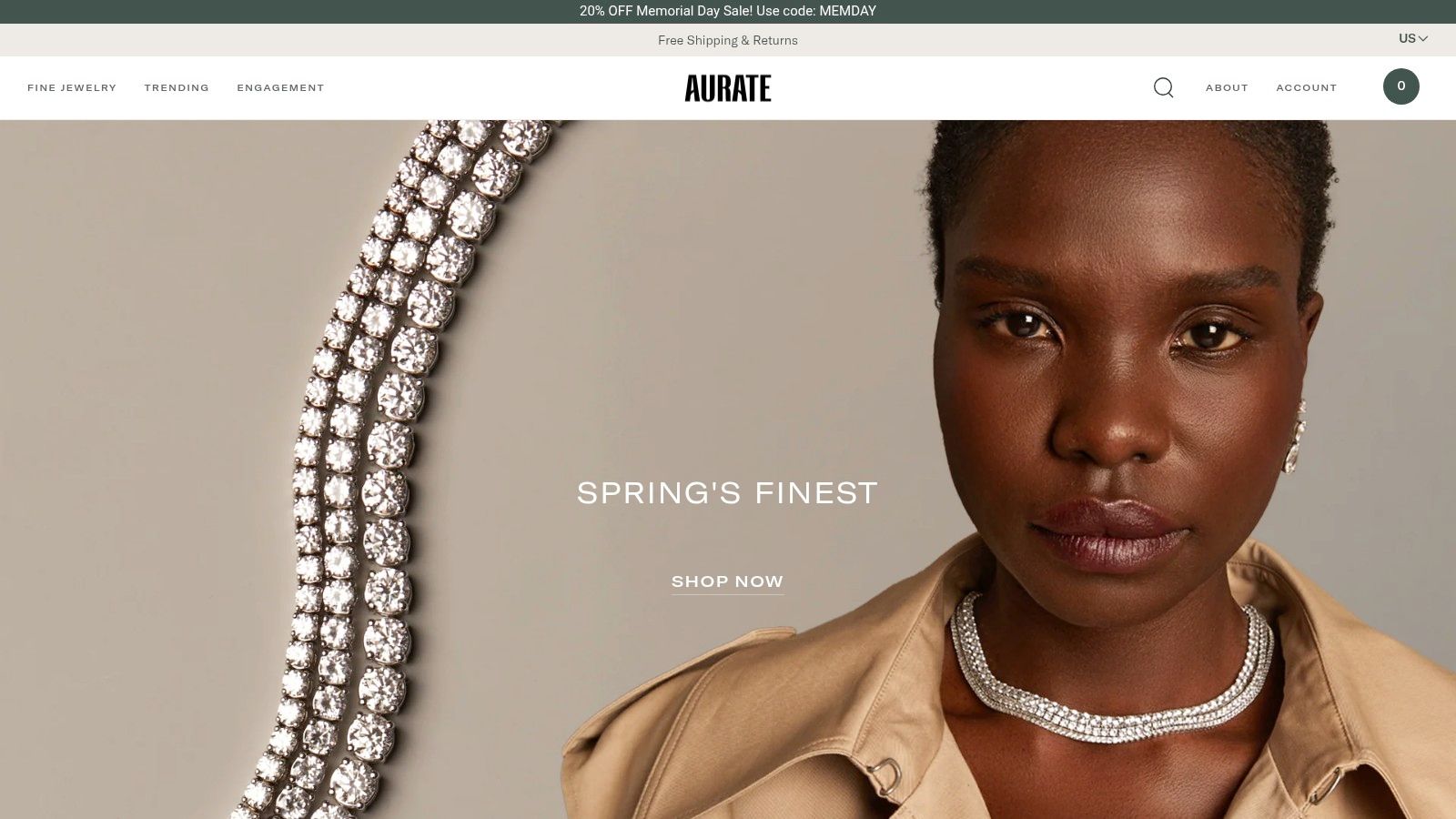Go to the About page
This screenshot has width=1456, height=819.
tap(1227, 88)
